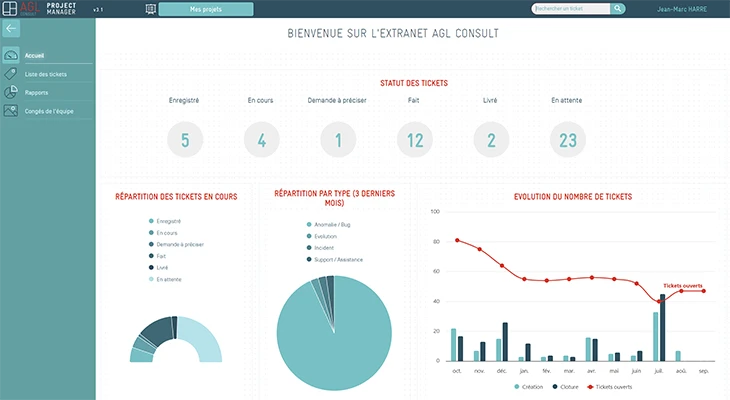The height and width of the screenshot is (400, 730).
Task: Toggle En cours legend in tickets en cours chart
Action: (163, 233)
